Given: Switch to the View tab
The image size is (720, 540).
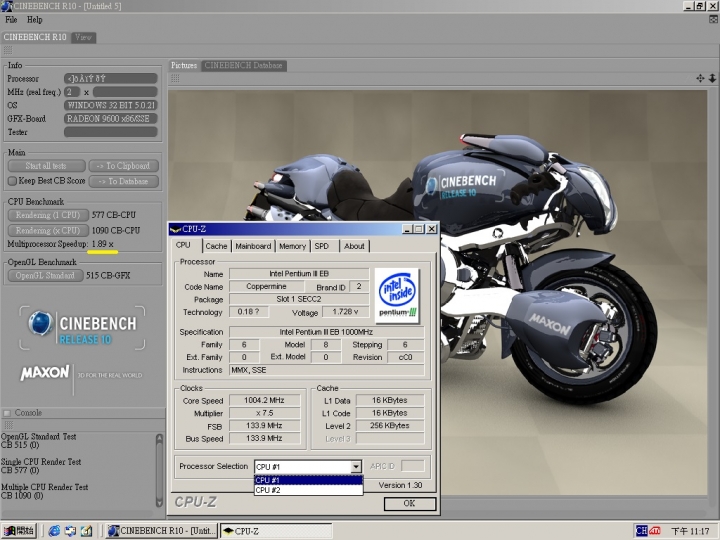Looking at the screenshot, I should coord(83,37).
